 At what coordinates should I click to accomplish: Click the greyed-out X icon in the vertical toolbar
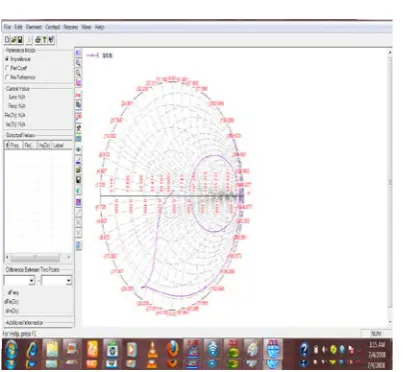click(78, 232)
